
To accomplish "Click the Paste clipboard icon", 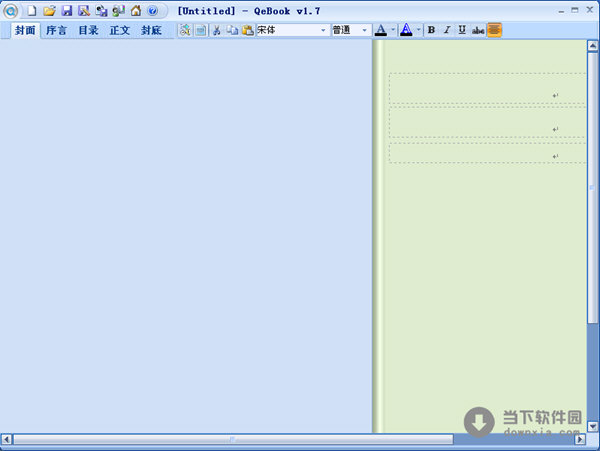I will tap(247, 30).
